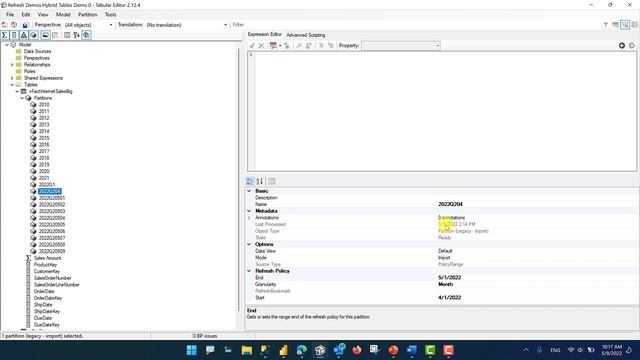Viewport: 640px width, 360px height.
Task: Toggle the show all object types button
Action: (86, 35)
